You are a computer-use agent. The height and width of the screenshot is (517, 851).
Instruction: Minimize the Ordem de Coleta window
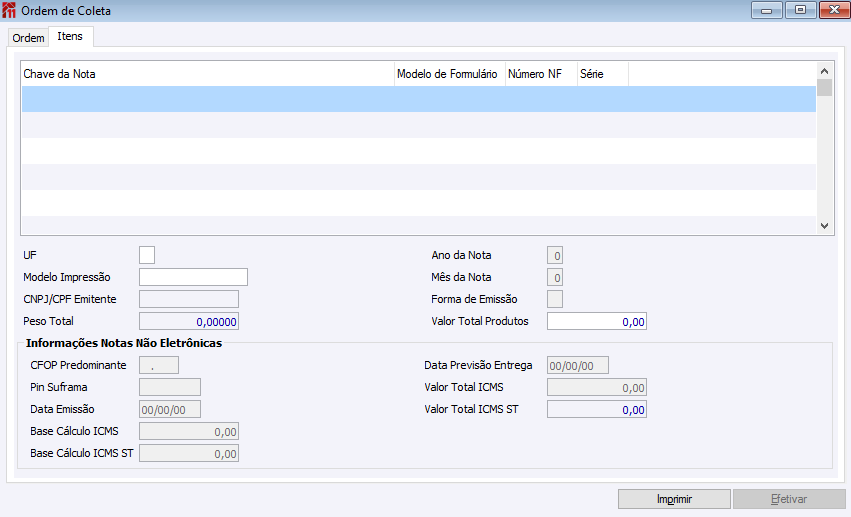tap(766, 10)
